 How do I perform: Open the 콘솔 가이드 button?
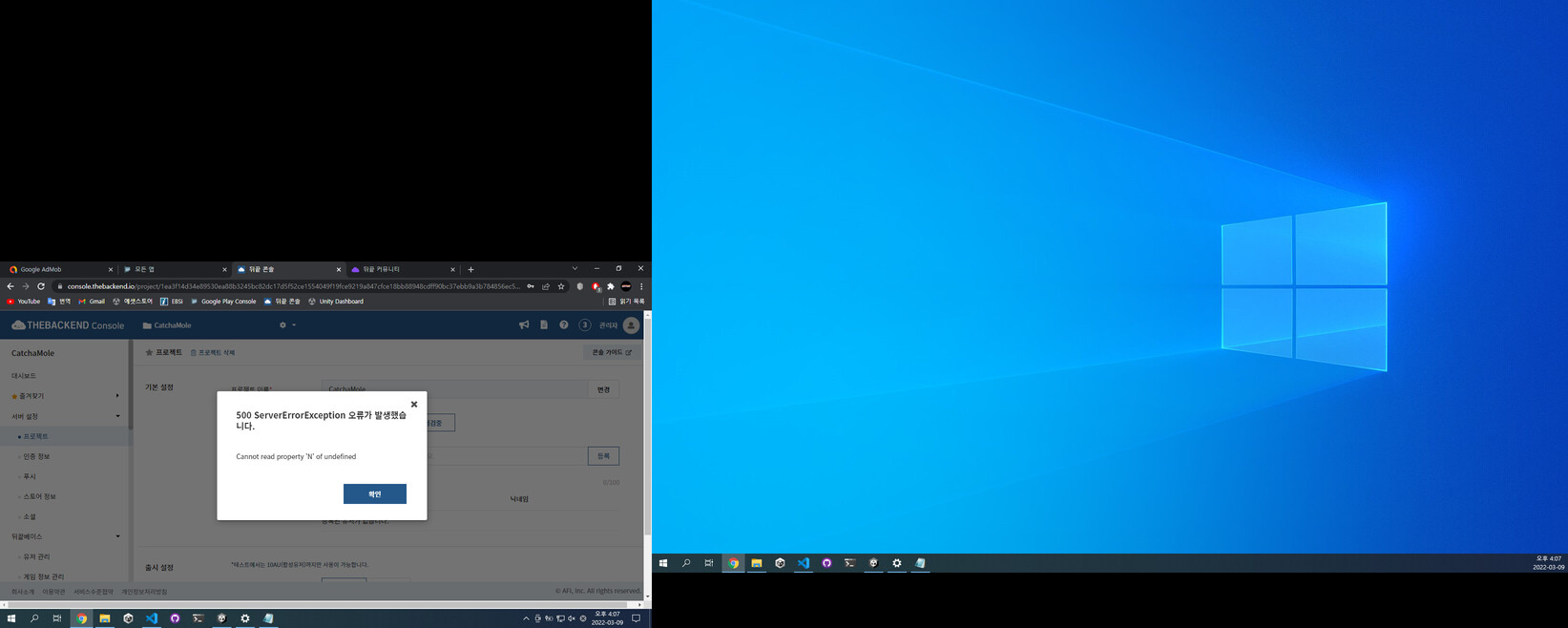pos(612,352)
